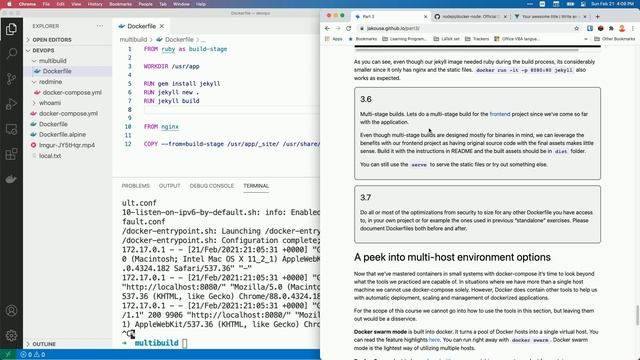Open the Manage gear icon
The height and width of the screenshot is (360, 640).
coord(11,336)
